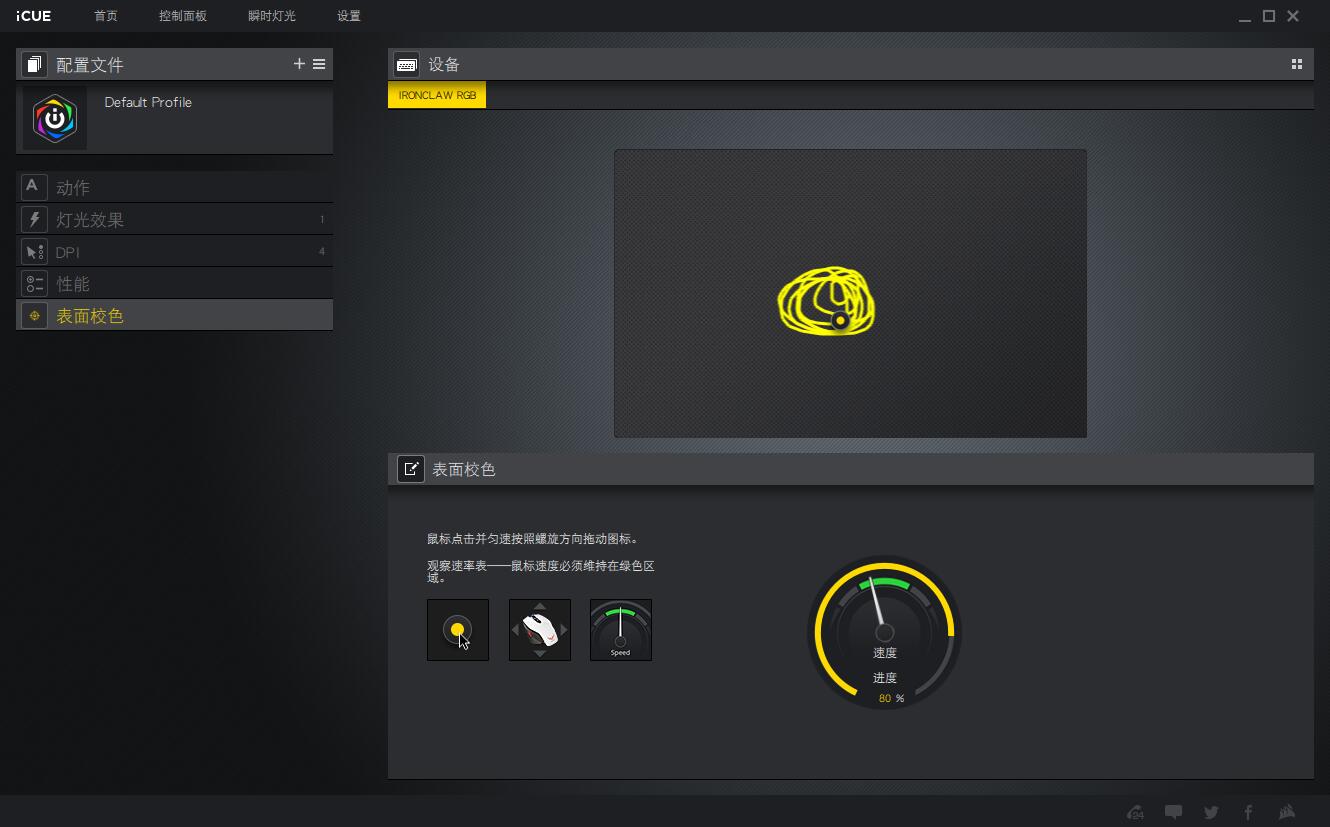The height and width of the screenshot is (827, 1330).
Task: Open the feedback chat bubble icon
Action: (x=1174, y=812)
